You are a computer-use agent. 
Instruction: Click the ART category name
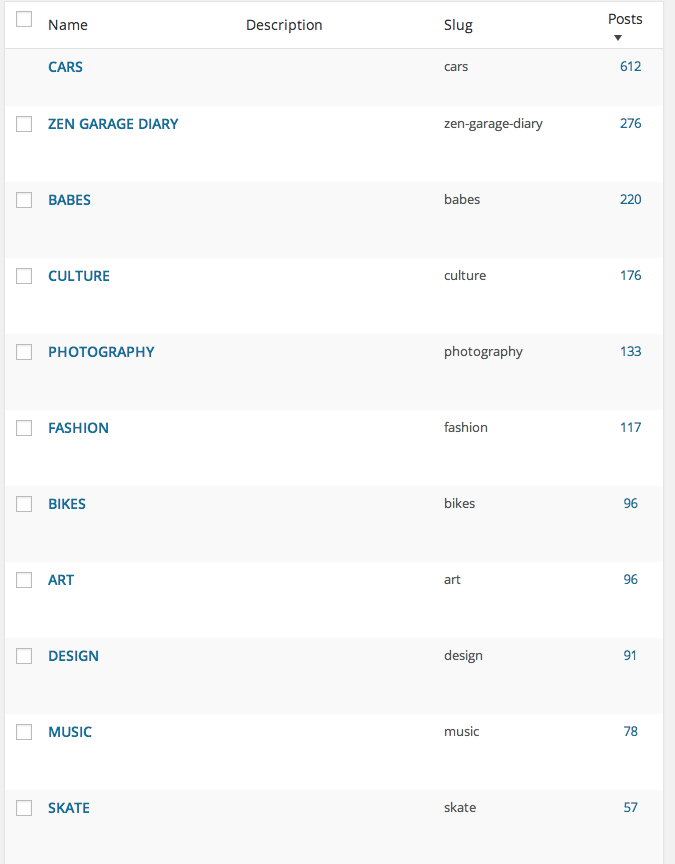pyautogui.click(x=61, y=580)
